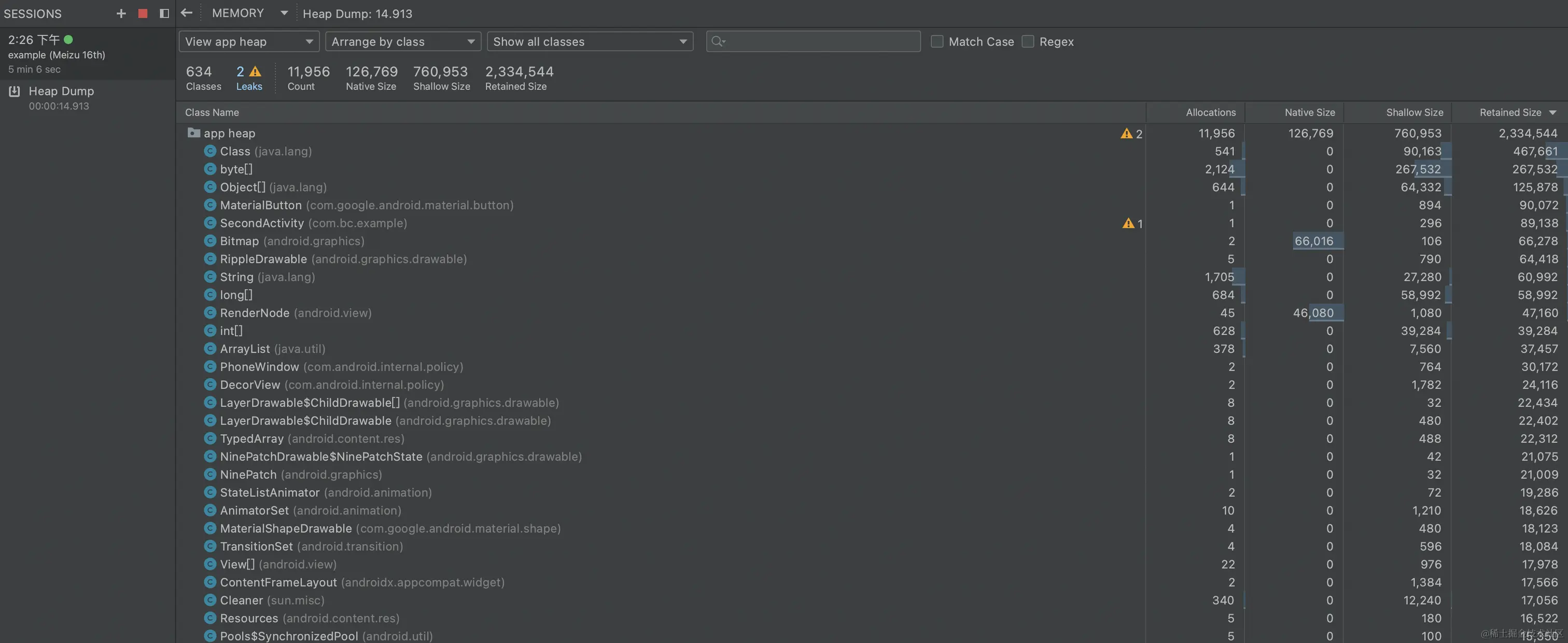Click the app heap folder icon

[x=193, y=133]
